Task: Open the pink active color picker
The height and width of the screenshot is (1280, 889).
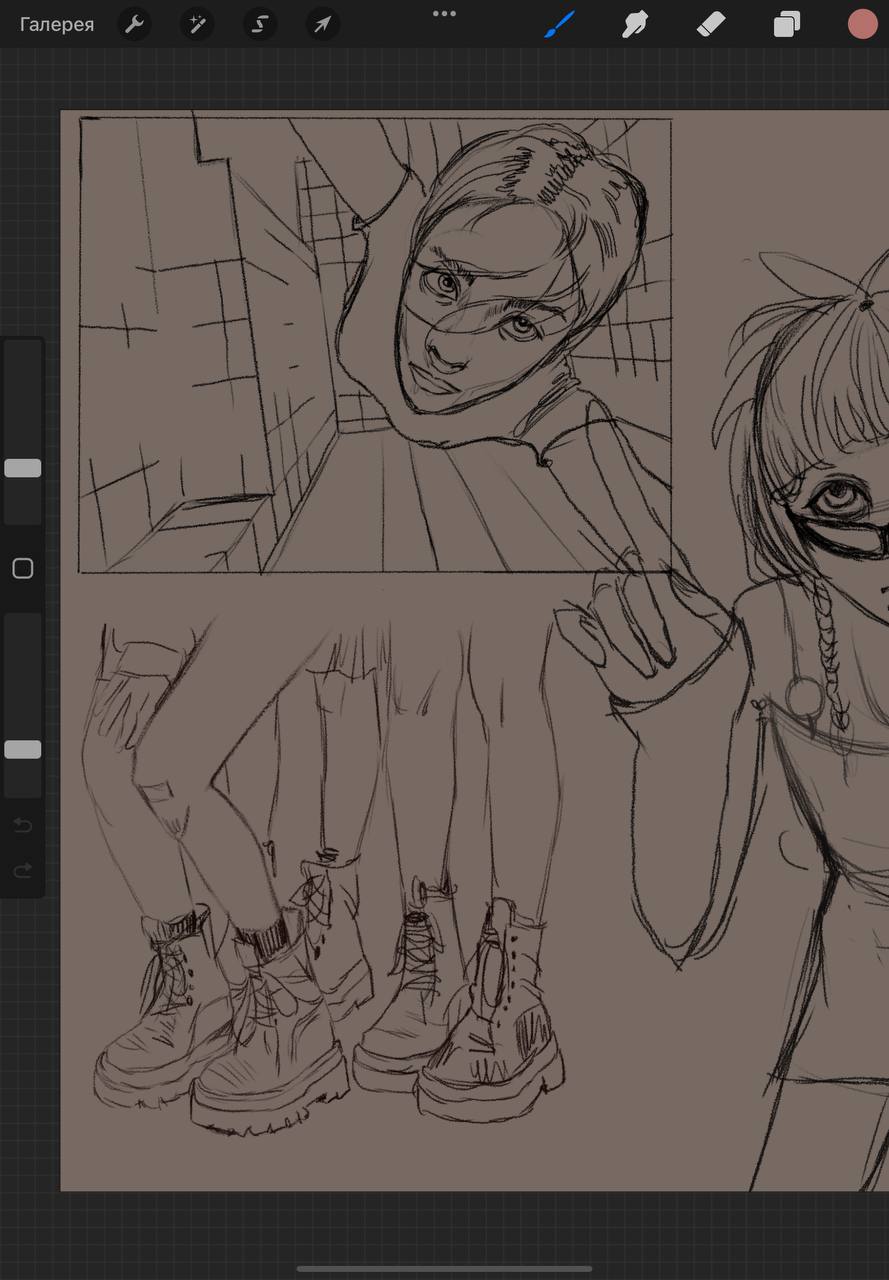Action: click(x=862, y=24)
